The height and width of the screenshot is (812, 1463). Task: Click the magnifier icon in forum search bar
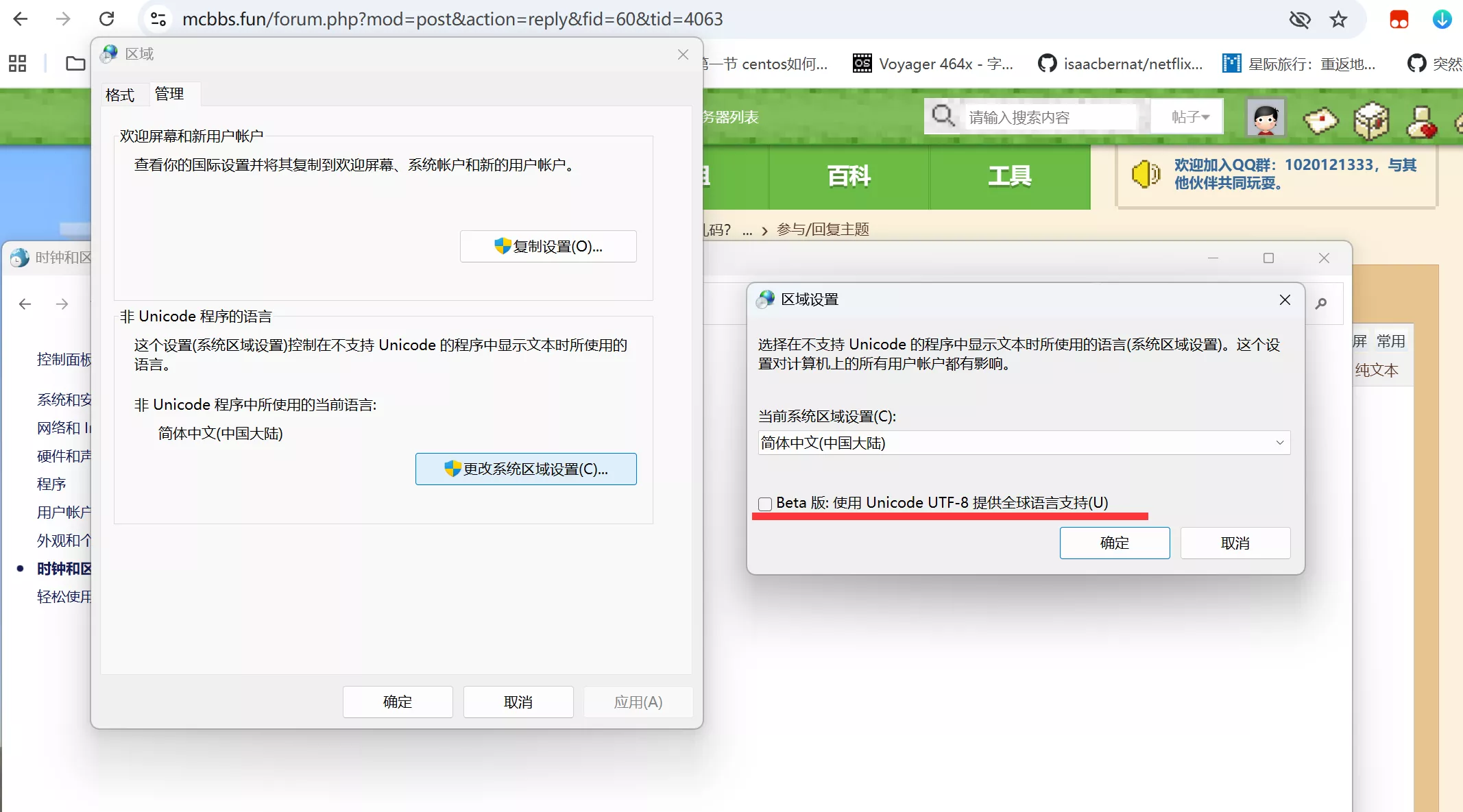[x=944, y=115]
